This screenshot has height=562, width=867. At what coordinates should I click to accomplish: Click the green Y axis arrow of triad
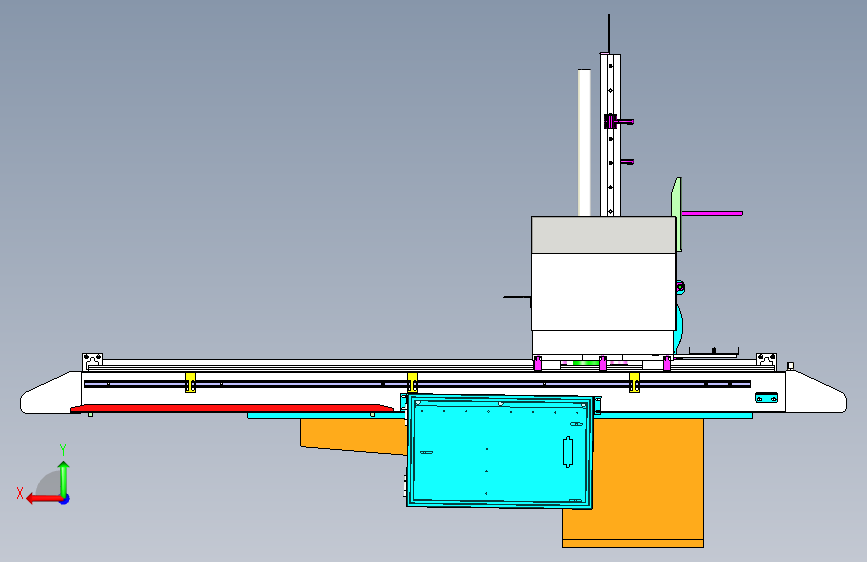click(x=64, y=478)
